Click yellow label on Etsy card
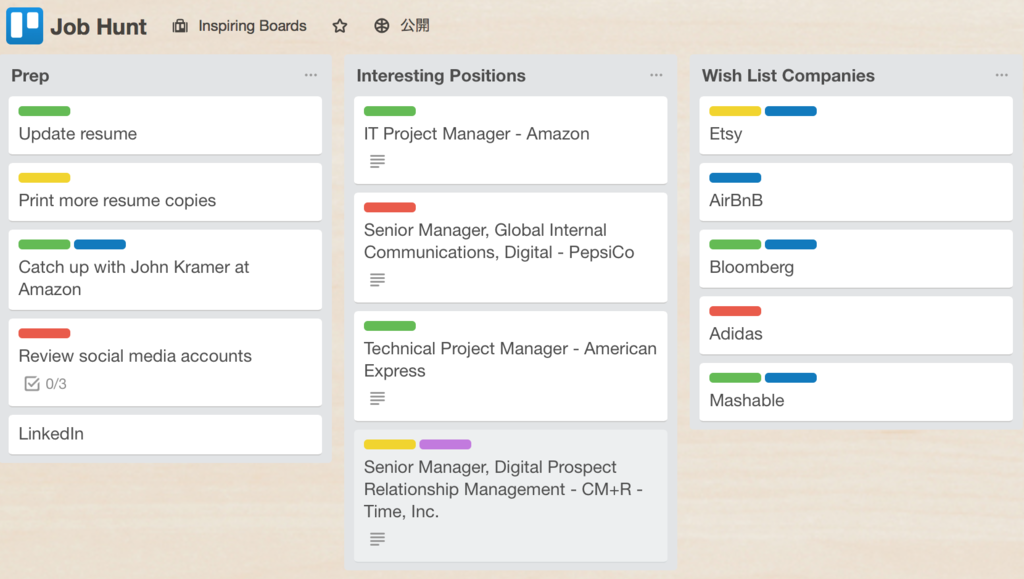1024x579 pixels. [735, 111]
